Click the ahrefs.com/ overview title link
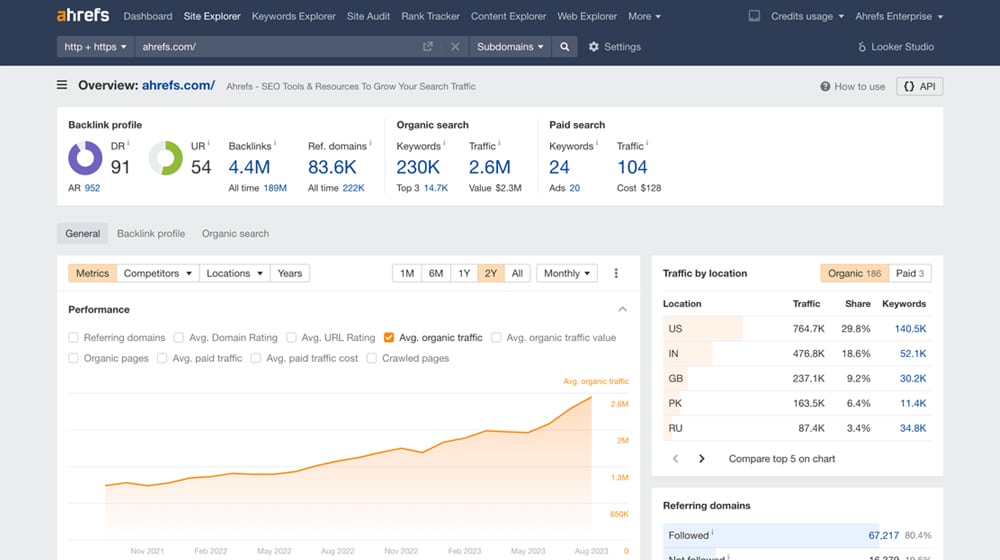This screenshot has width=1000, height=560. [178, 85]
